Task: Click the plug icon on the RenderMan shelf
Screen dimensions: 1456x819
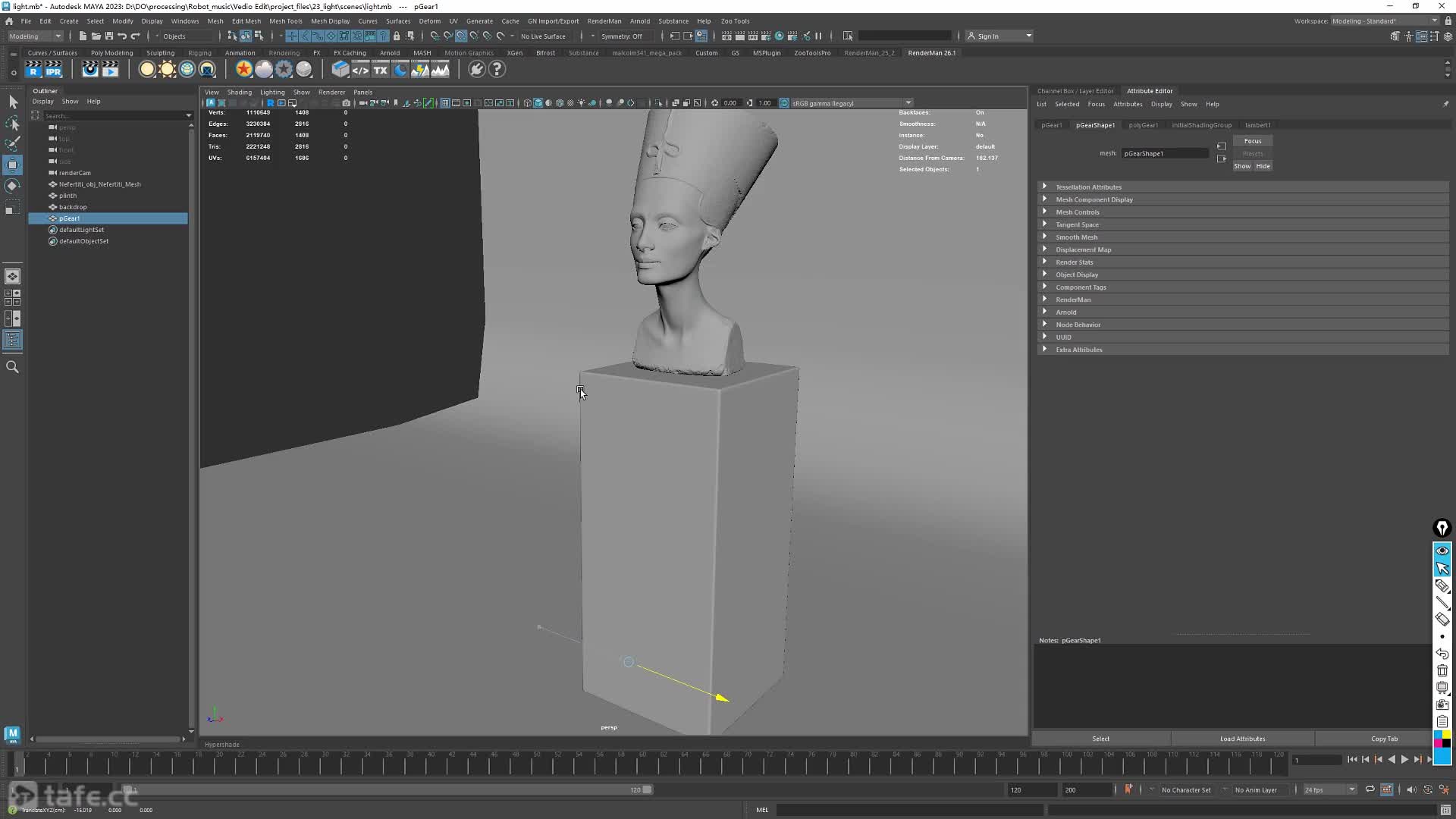Action: tap(476, 70)
